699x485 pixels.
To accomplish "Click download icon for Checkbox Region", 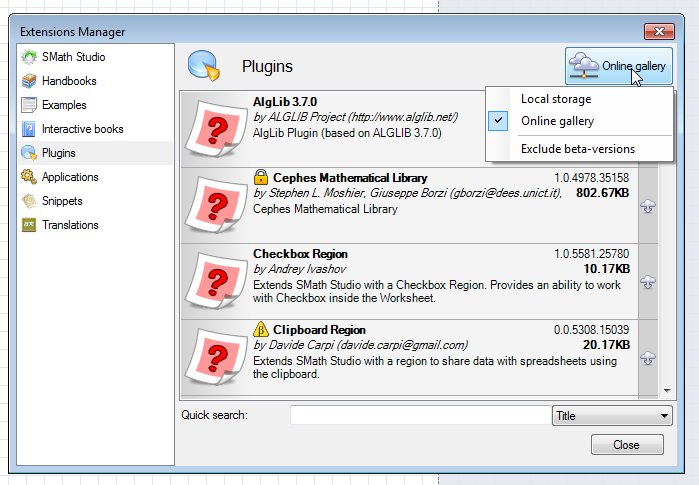I will click(648, 282).
